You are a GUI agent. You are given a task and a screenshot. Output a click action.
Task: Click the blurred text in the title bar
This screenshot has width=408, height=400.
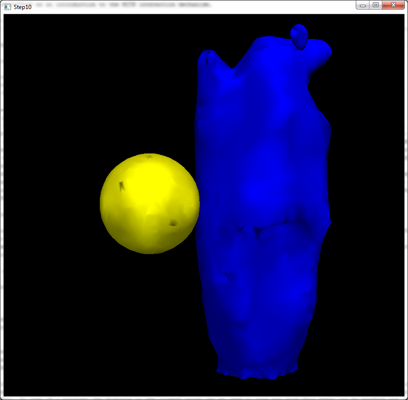[x=123, y=5]
